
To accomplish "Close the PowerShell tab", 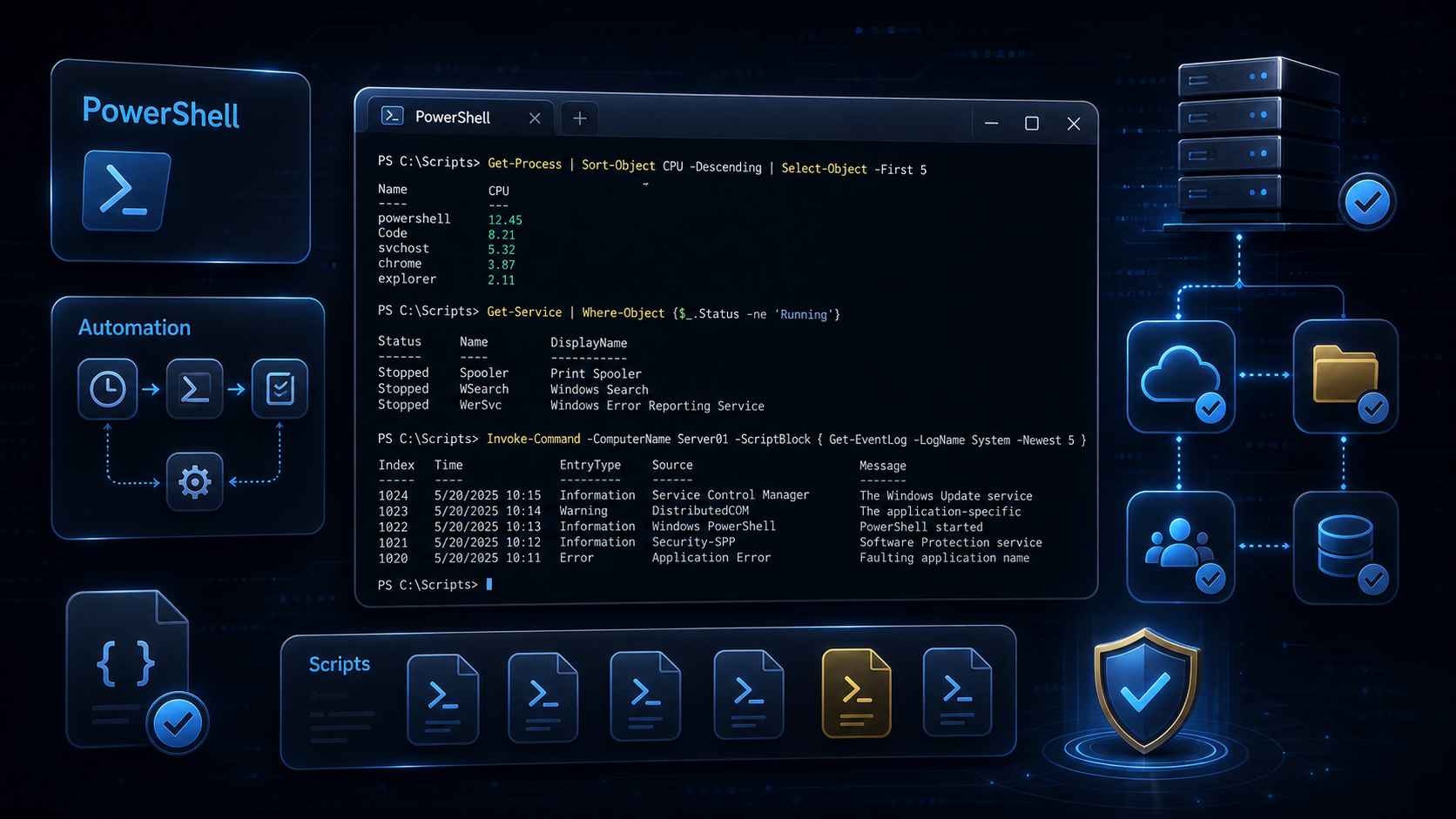I will click(x=535, y=118).
